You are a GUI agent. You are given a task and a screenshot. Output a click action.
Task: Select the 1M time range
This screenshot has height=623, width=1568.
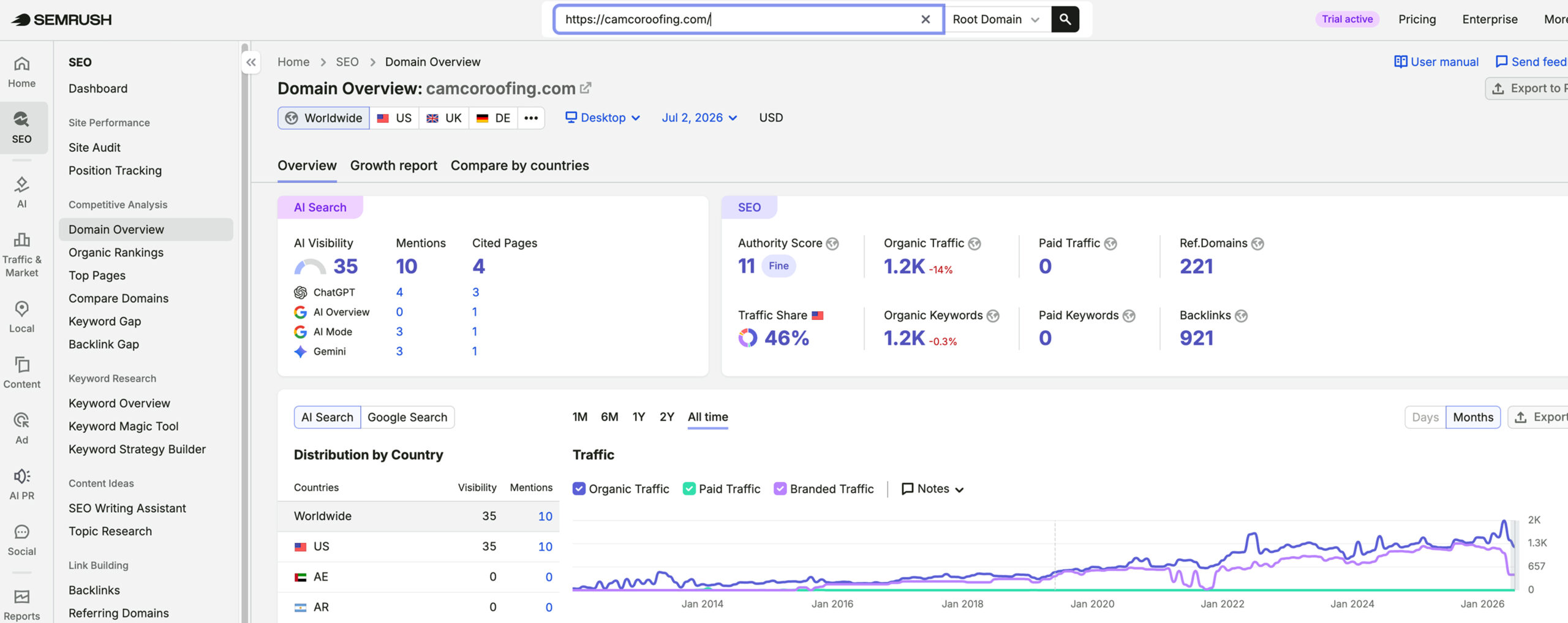tap(580, 417)
